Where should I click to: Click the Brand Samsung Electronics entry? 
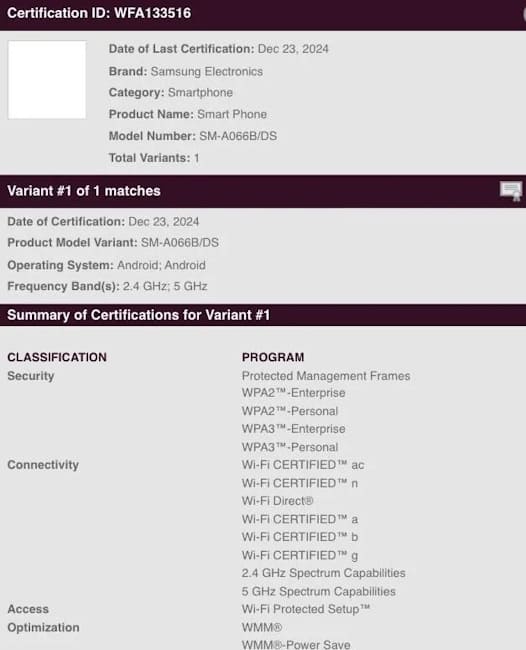pos(186,71)
